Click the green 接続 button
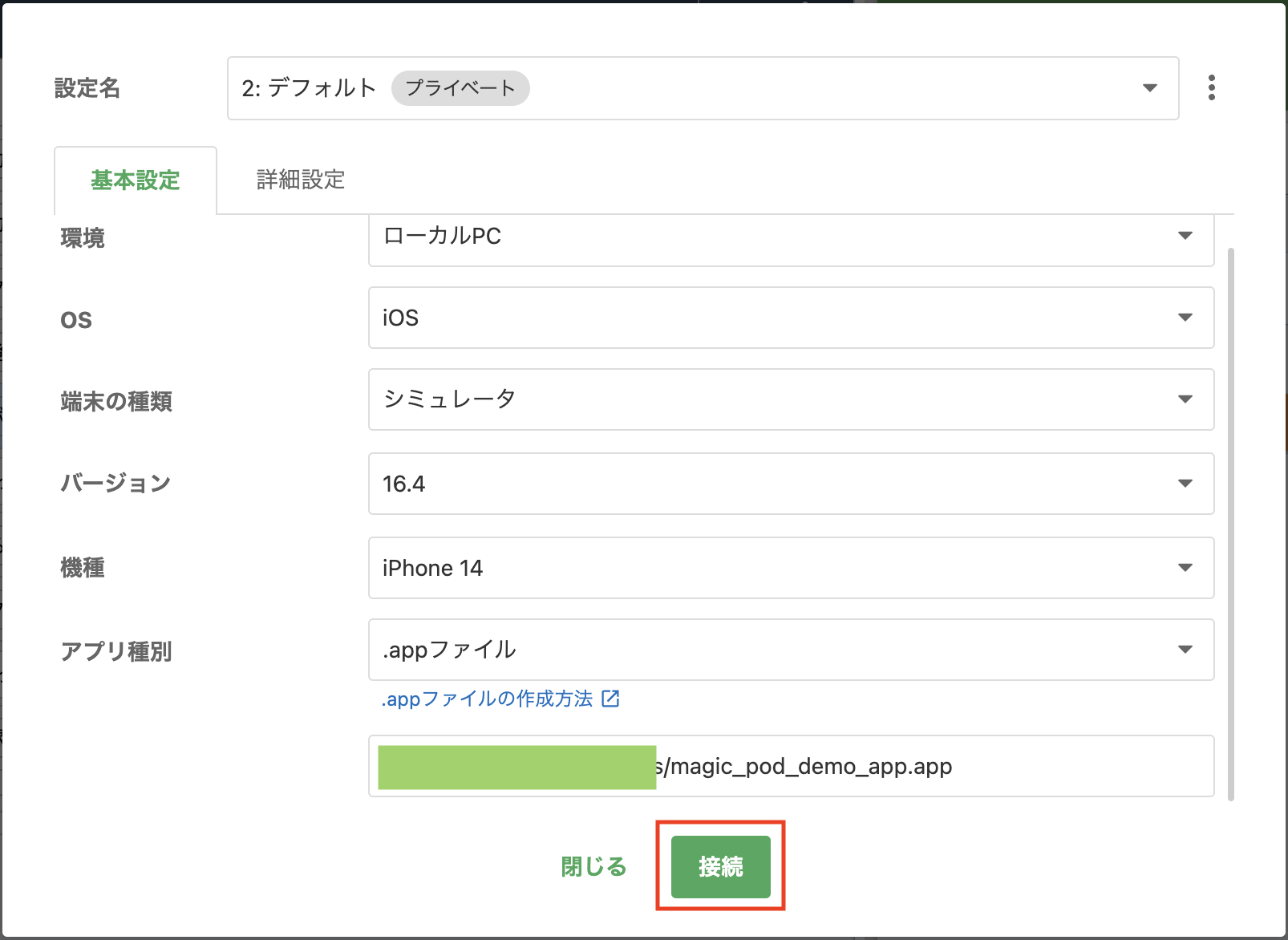The height and width of the screenshot is (940, 1288). pyautogui.click(x=720, y=867)
